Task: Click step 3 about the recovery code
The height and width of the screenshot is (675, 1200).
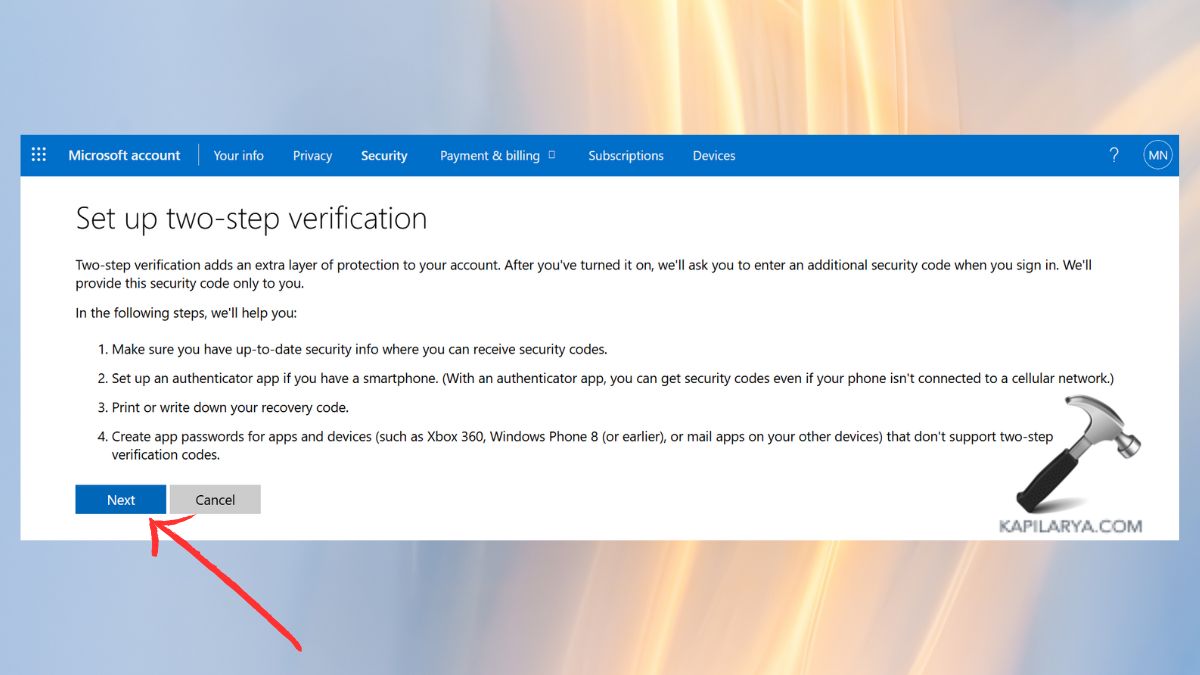Action: pyautogui.click(x=247, y=407)
